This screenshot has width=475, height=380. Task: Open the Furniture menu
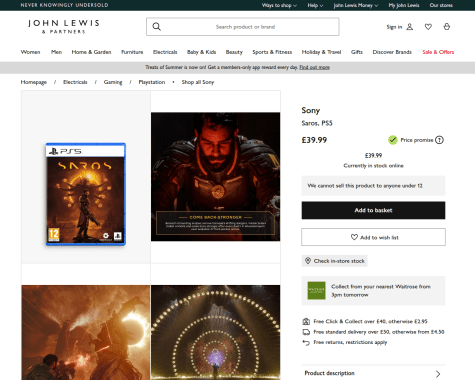tap(132, 52)
